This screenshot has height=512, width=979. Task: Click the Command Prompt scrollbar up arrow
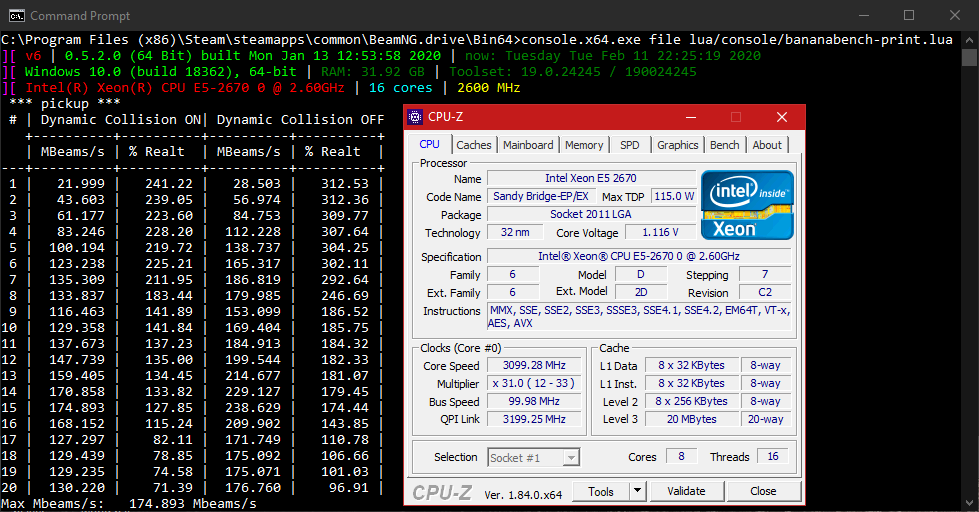(x=970, y=39)
